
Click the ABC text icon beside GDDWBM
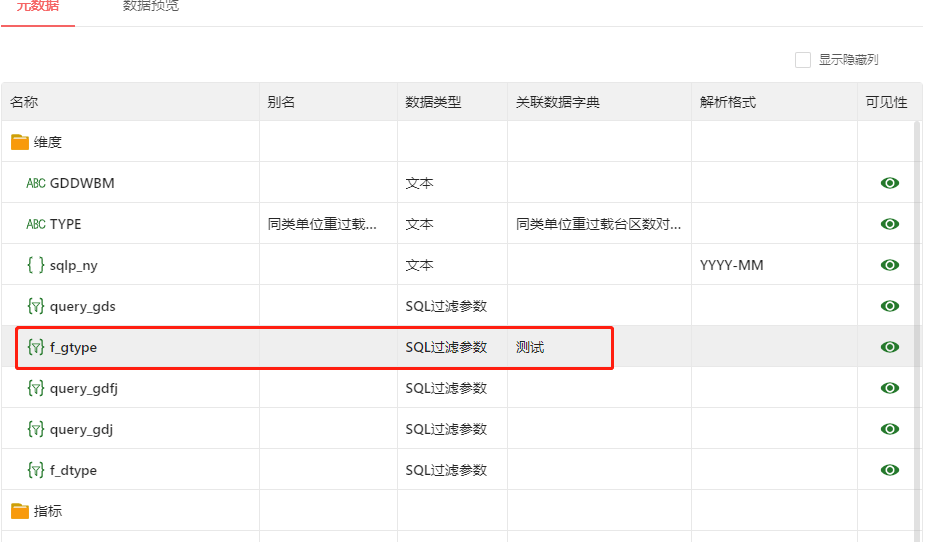(x=36, y=184)
